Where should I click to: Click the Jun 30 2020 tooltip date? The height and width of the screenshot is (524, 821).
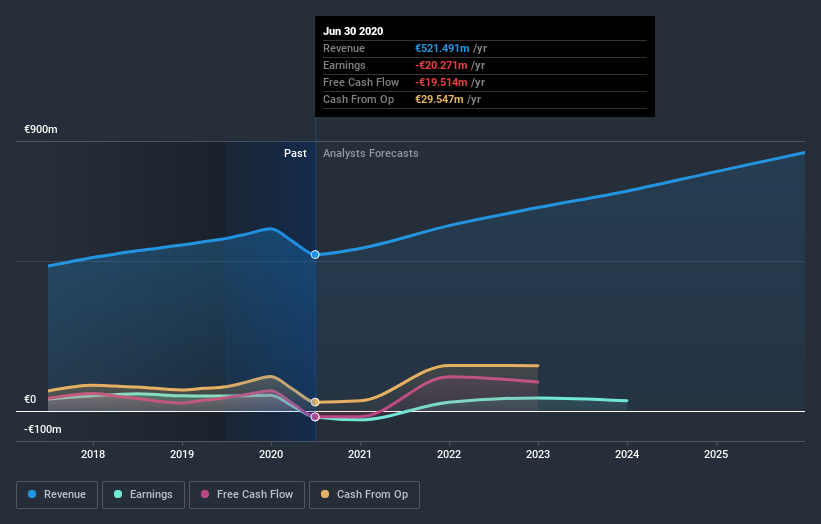(x=353, y=31)
